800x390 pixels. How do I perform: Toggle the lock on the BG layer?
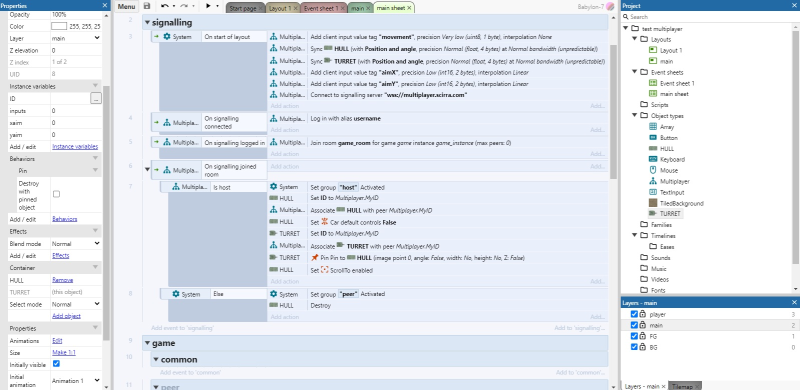pos(643,347)
